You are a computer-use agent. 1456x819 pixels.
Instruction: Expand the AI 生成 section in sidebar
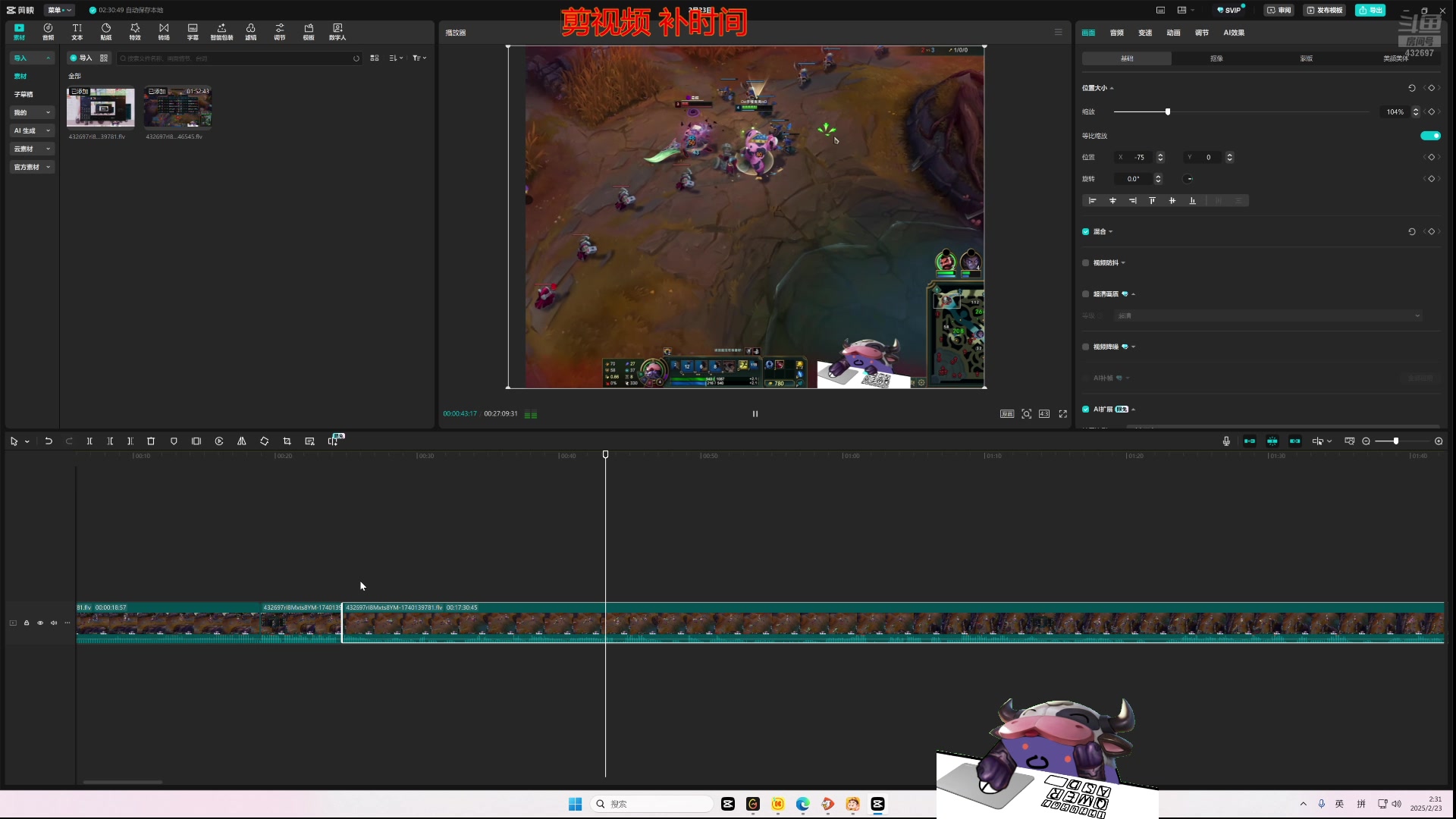click(32, 130)
